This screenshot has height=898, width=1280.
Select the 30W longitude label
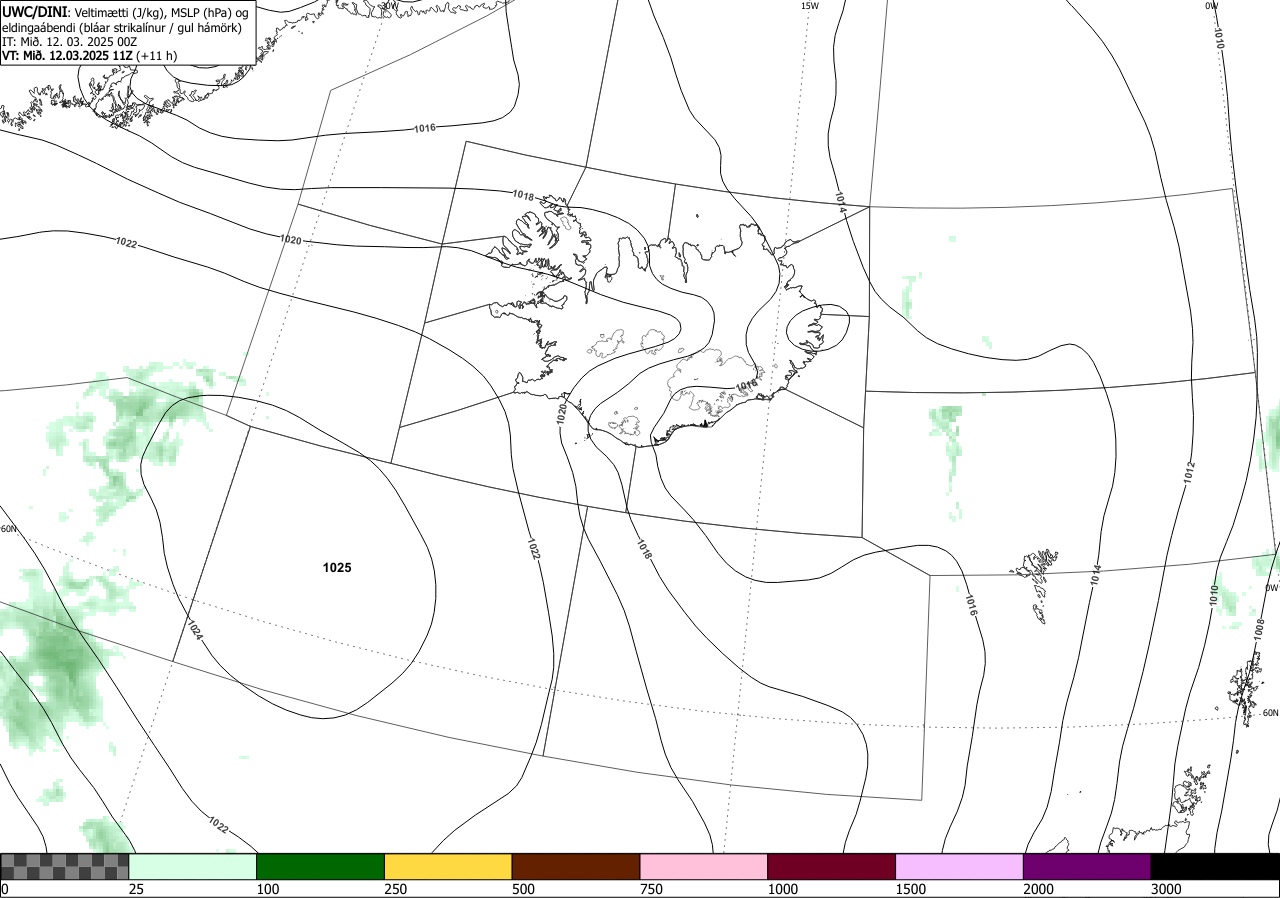[390, 5]
